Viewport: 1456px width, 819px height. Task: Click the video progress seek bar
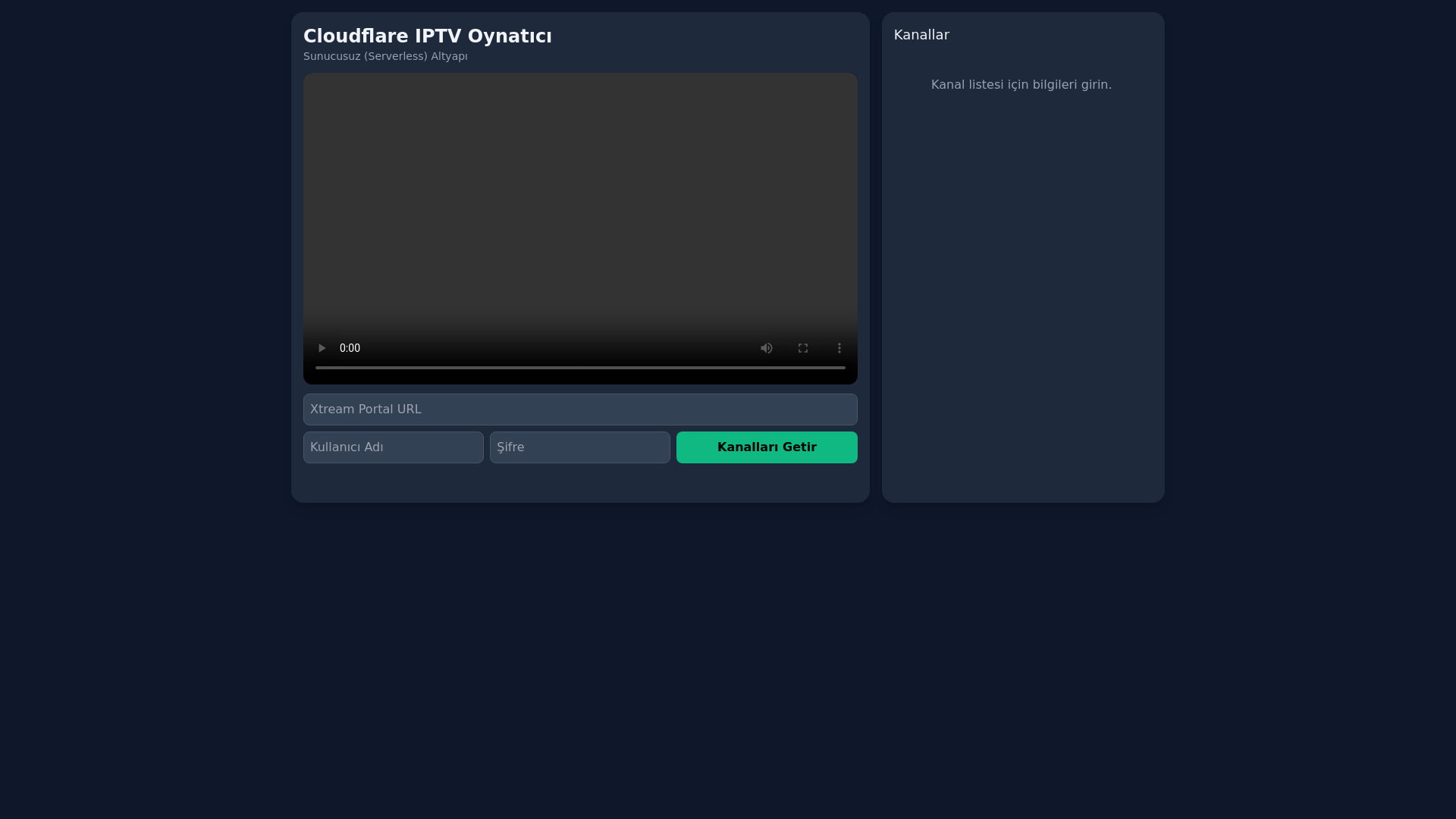pyautogui.click(x=580, y=368)
